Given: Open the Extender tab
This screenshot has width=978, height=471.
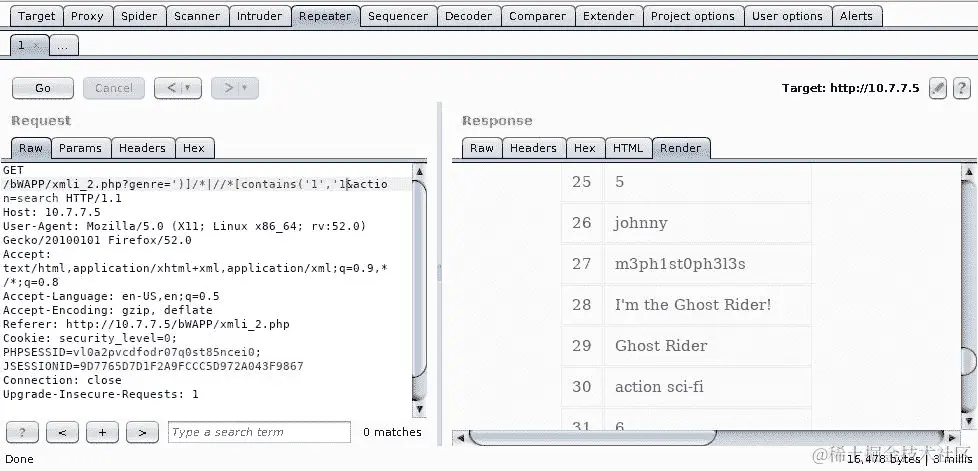Looking at the screenshot, I should coord(608,16).
